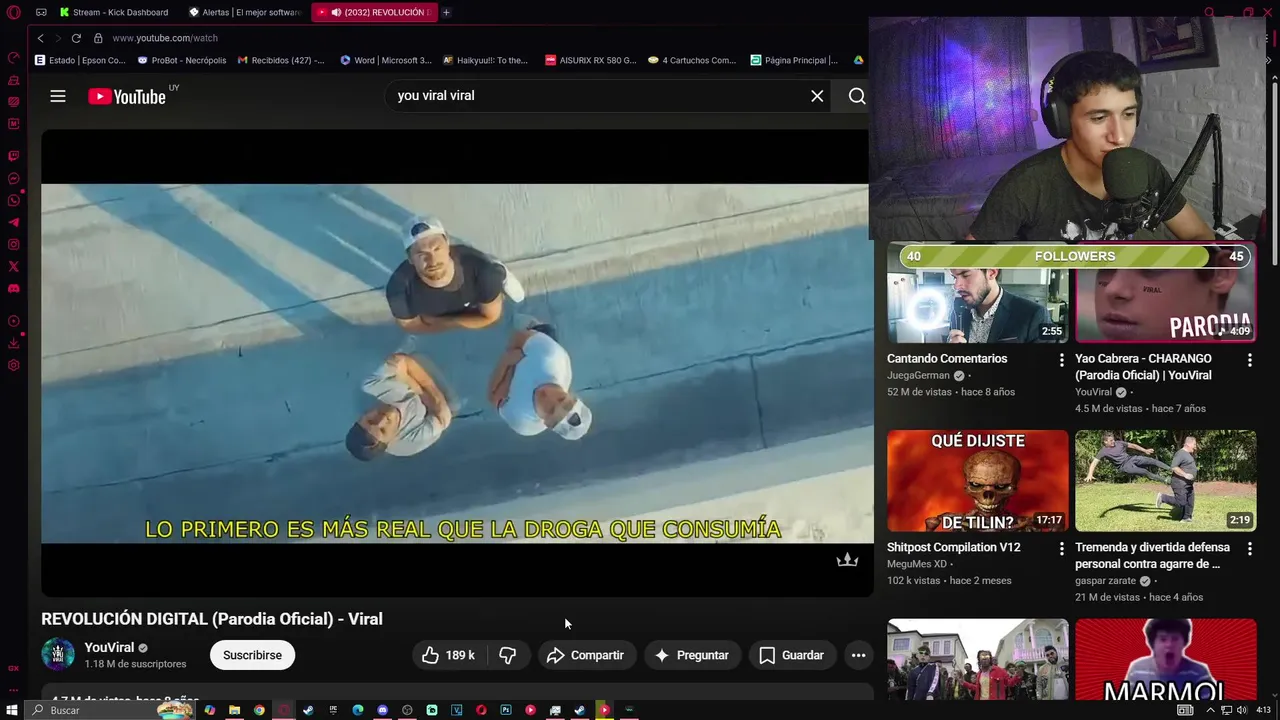Click Preguntar button
This screenshot has width=1280, height=720.
tap(692, 655)
